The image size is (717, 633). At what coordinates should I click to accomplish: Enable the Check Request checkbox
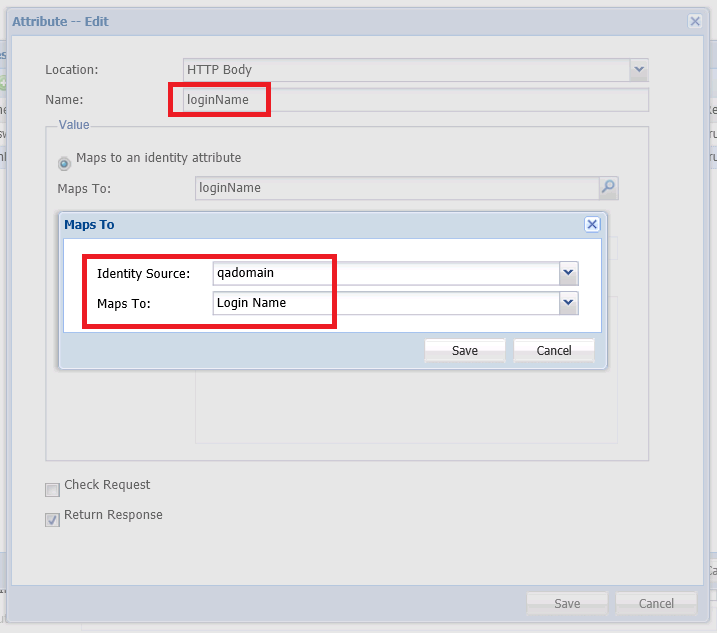(52, 490)
